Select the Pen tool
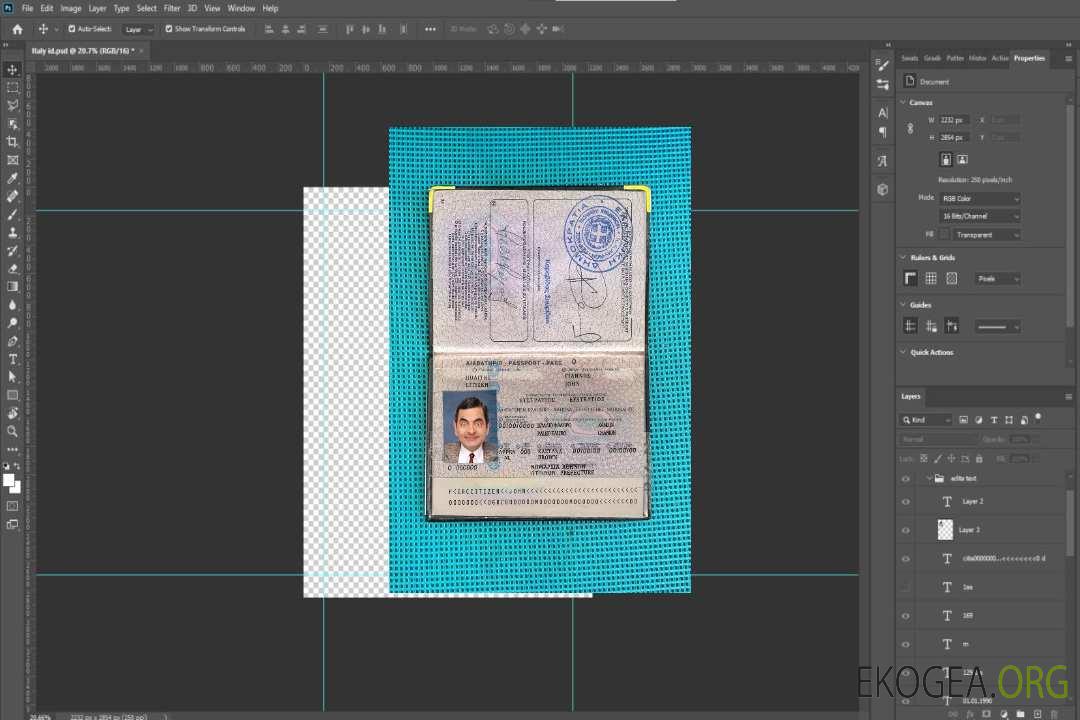Image resolution: width=1080 pixels, height=720 pixels. (12, 341)
